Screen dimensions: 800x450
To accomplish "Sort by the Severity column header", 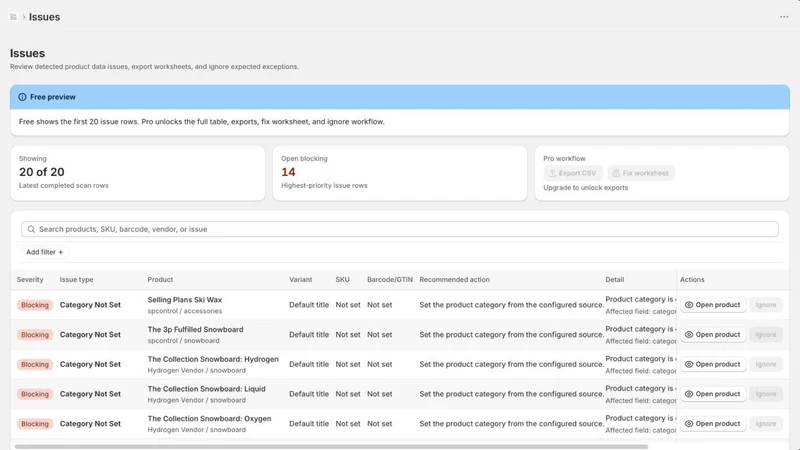I will point(30,280).
